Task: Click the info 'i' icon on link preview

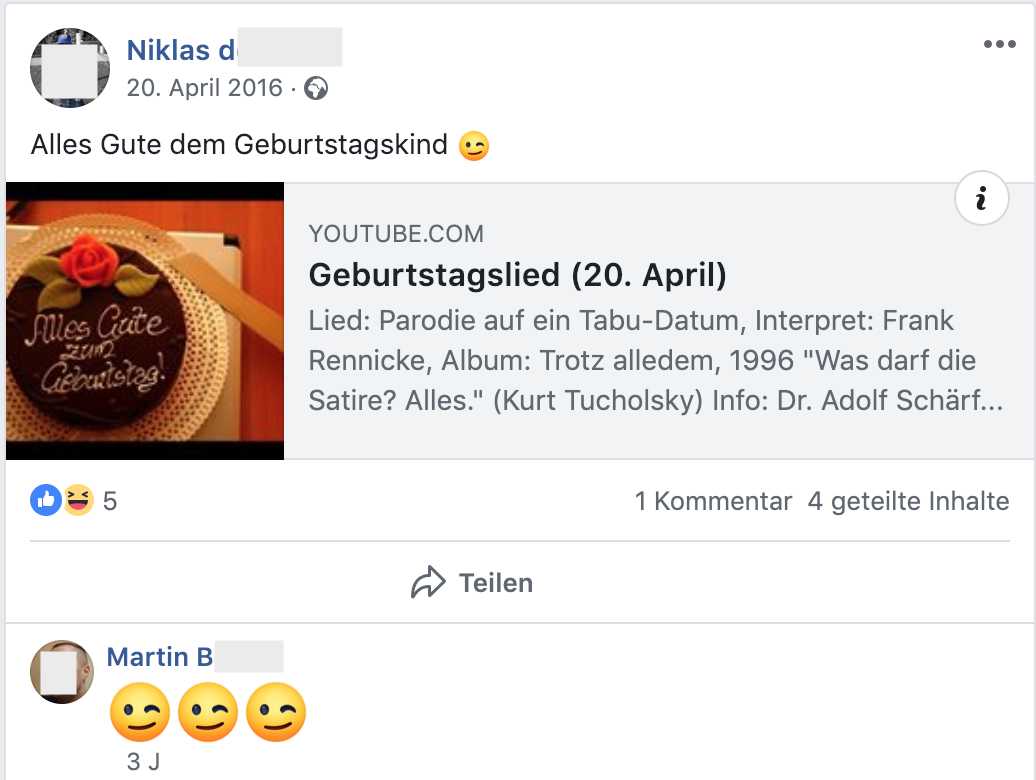Action: pyautogui.click(x=981, y=198)
